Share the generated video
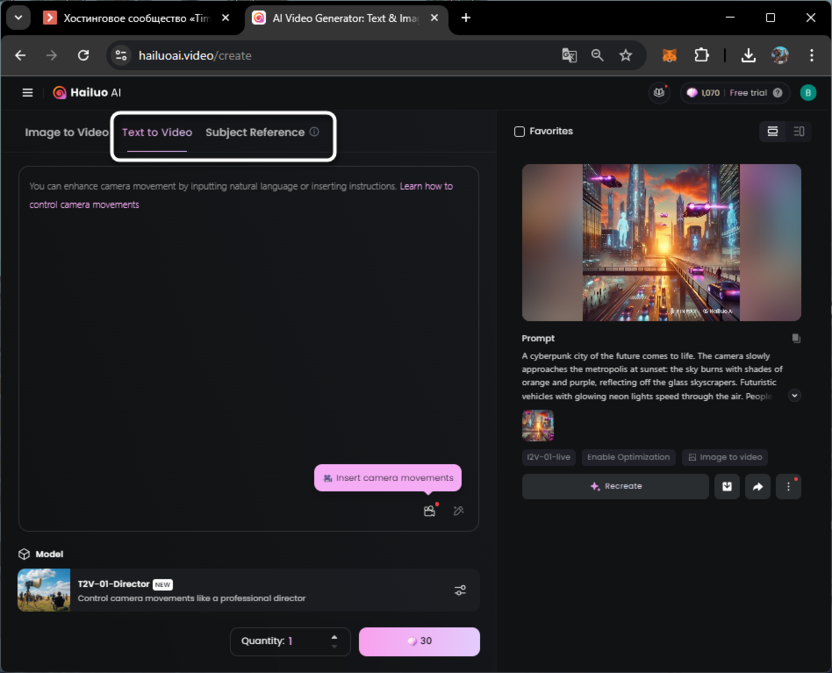The image size is (832, 673). point(758,486)
